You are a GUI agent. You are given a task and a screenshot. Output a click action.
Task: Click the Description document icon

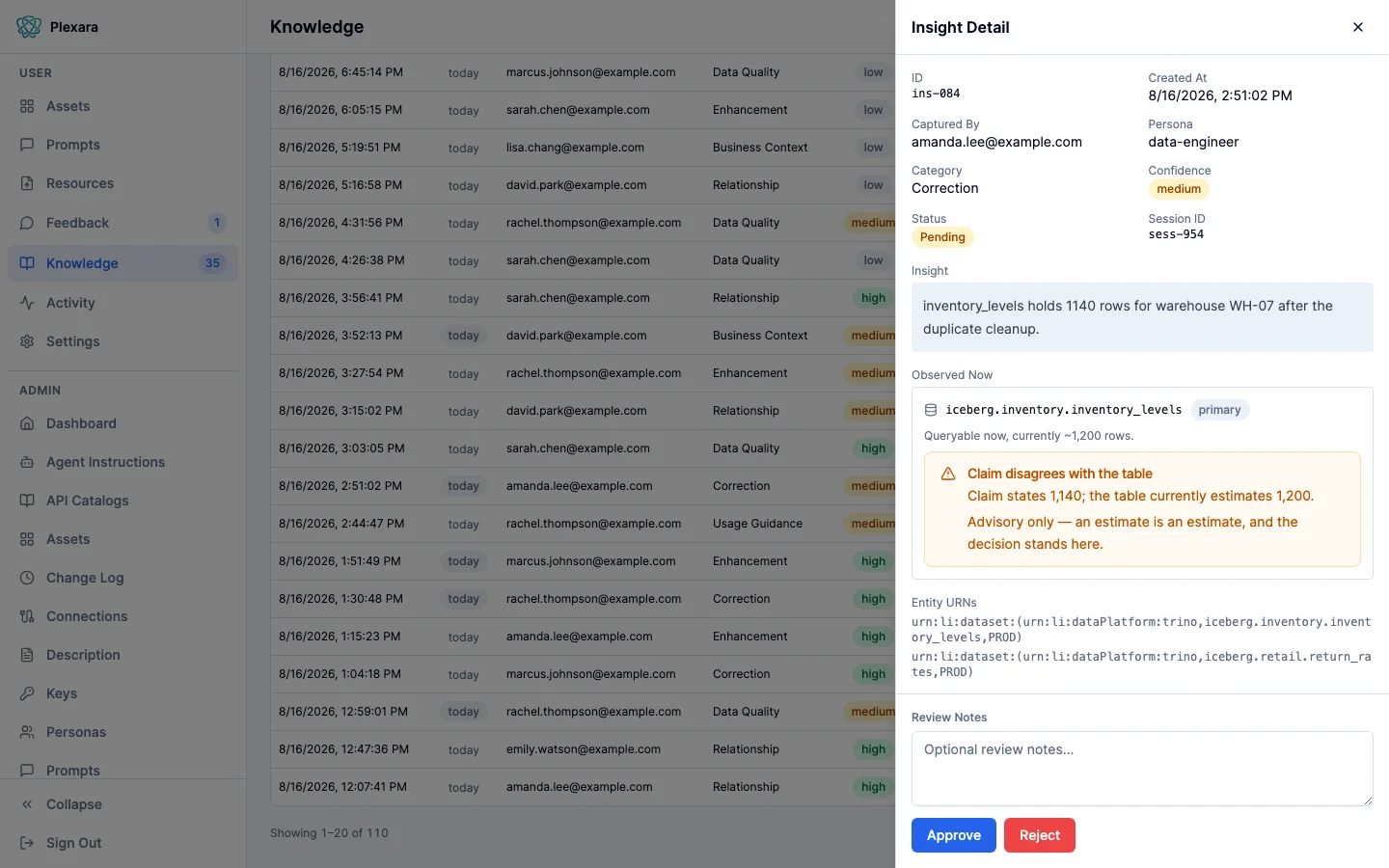tap(27, 655)
